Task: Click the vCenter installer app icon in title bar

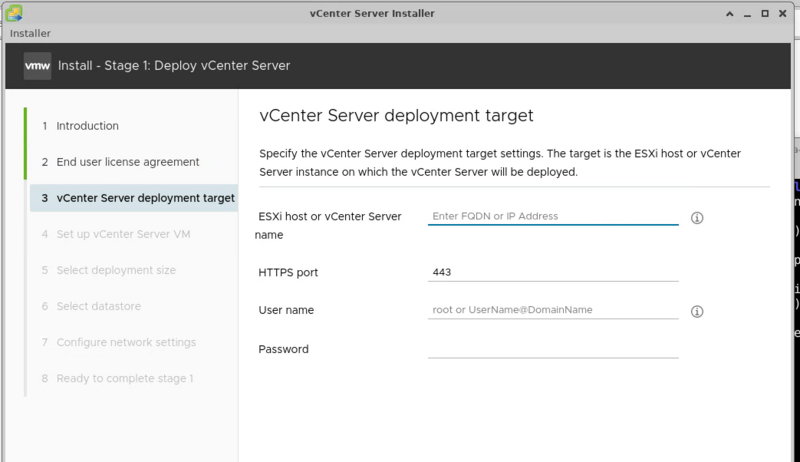Action: (14, 13)
